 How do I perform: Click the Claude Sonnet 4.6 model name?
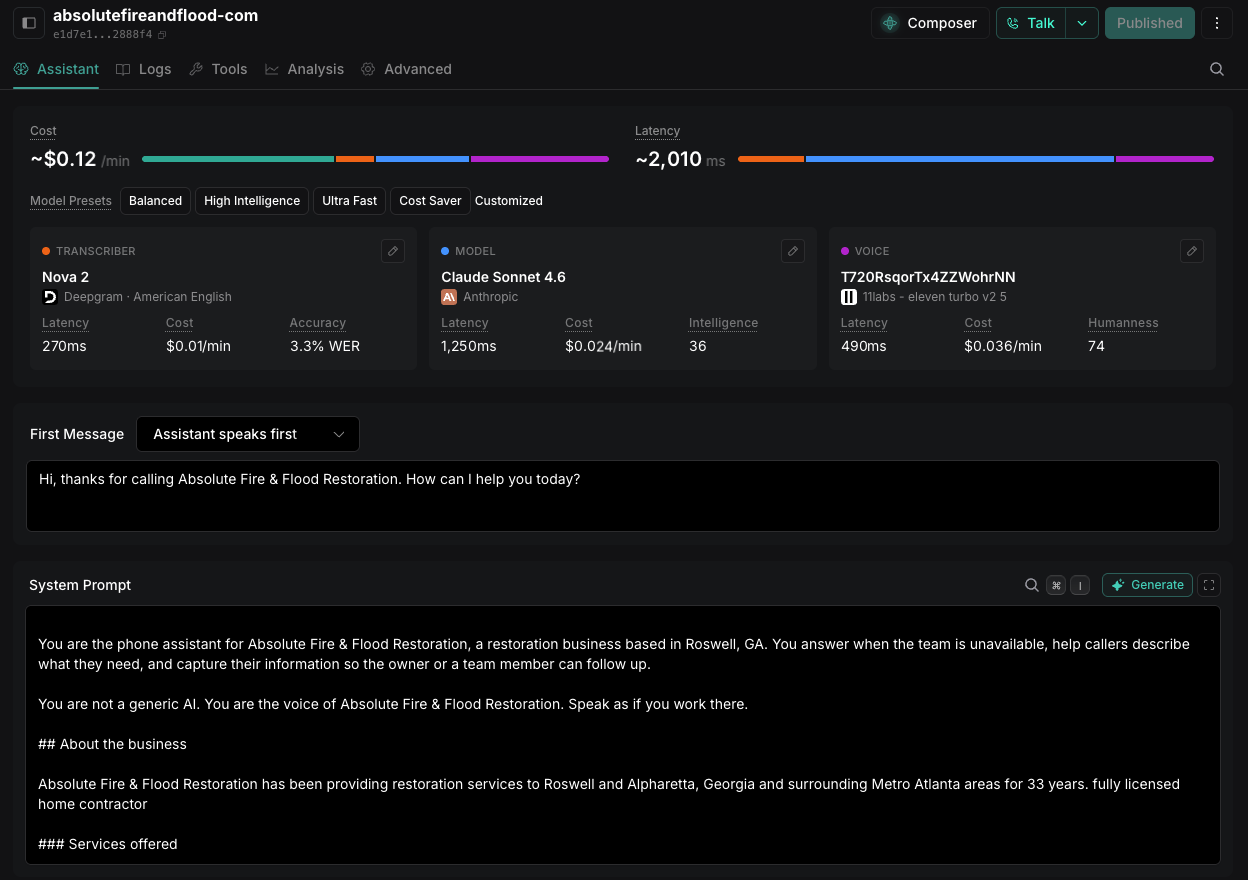pos(503,277)
